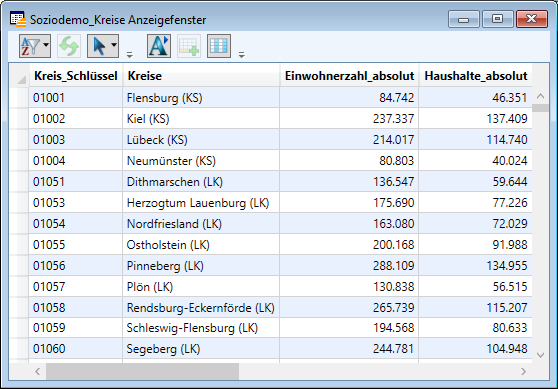Click the horizontal scrollbar thumb
Screen dimensions: 558x389
[142, 372]
